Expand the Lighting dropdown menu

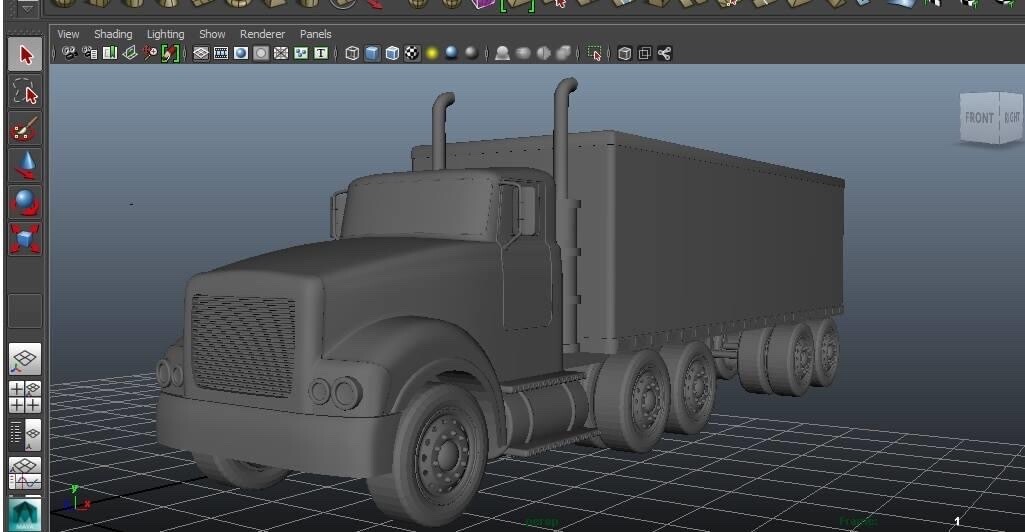coord(165,34)
